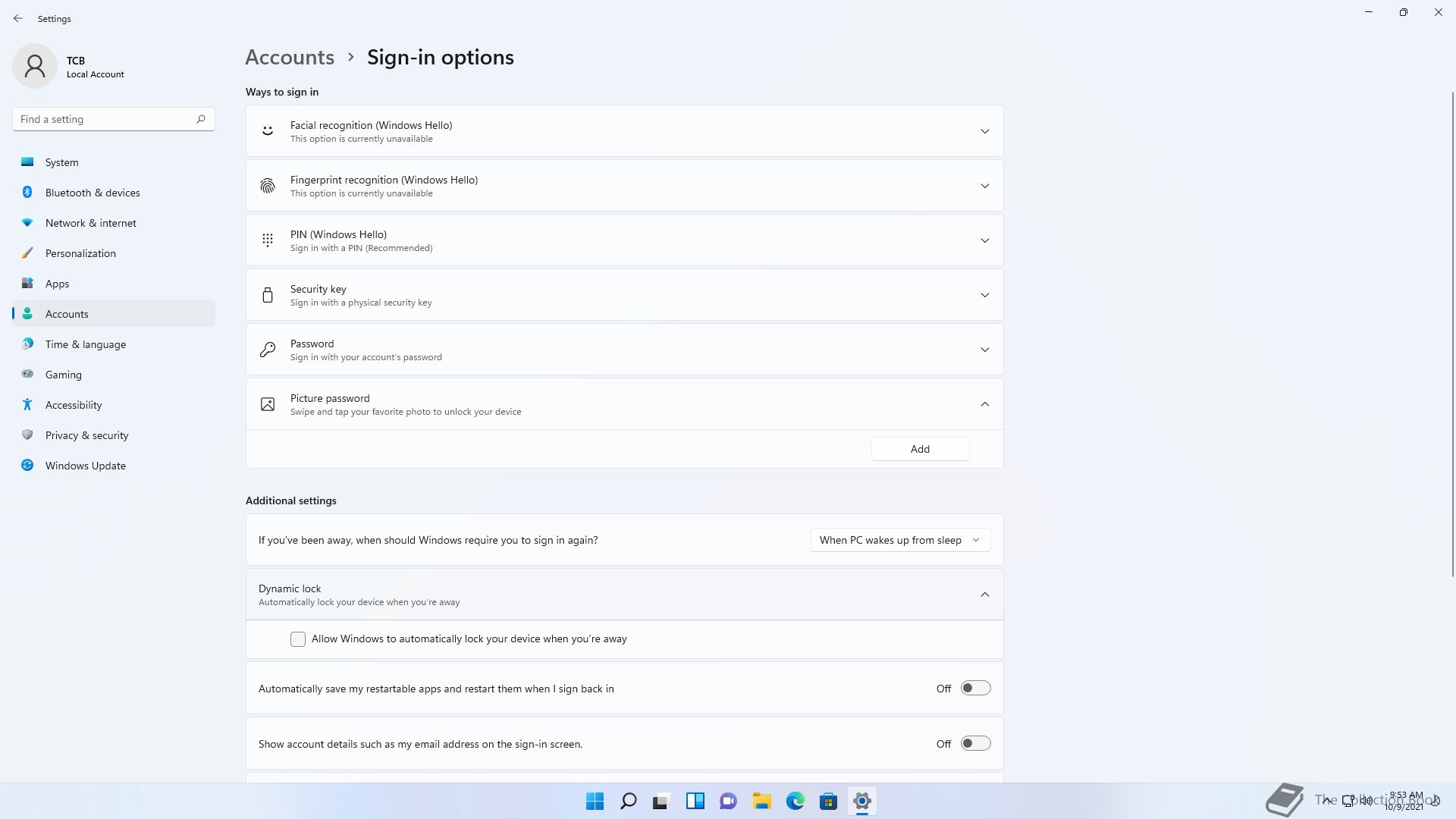1456x819 pixels.
Task: Expand the Password section chevron
Action: pyautogui.click(x=984, y=350)
